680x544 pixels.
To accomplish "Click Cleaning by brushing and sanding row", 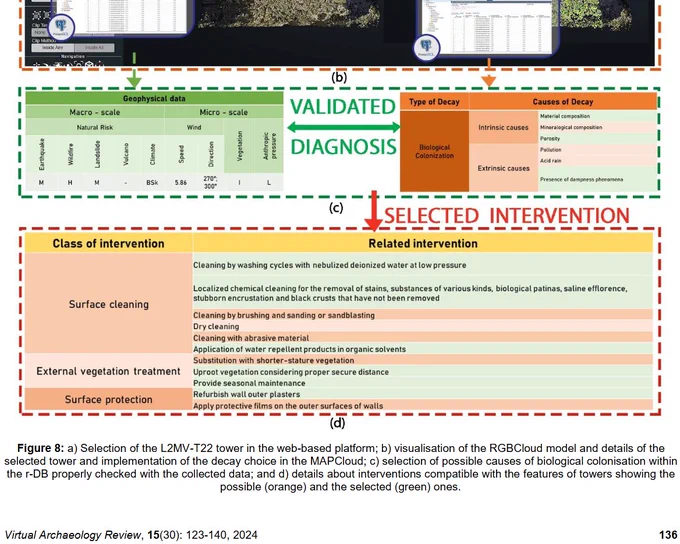I will [x=423, y=315].
